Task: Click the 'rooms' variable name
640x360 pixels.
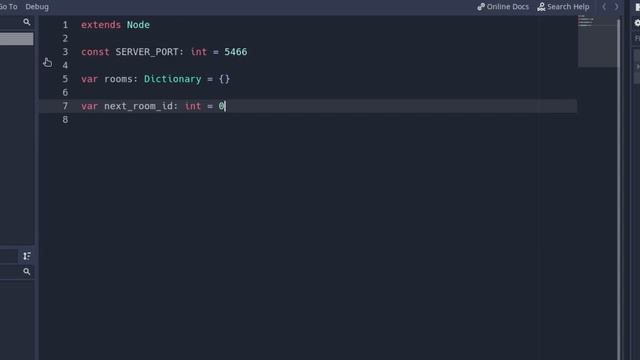Action: [118, 79]
